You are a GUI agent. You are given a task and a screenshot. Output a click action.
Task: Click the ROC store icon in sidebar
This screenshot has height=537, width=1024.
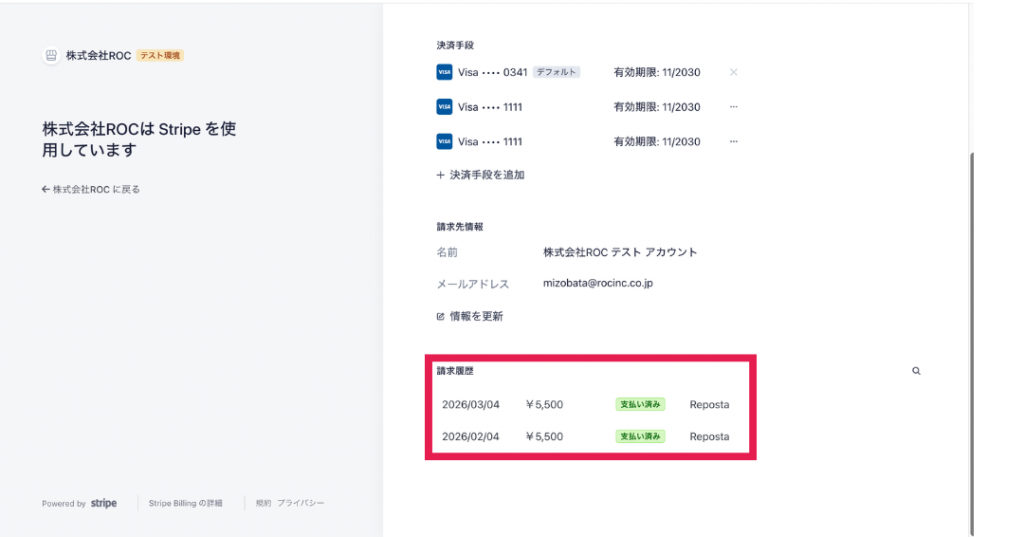pyautogui.click(x=51, y=56)
